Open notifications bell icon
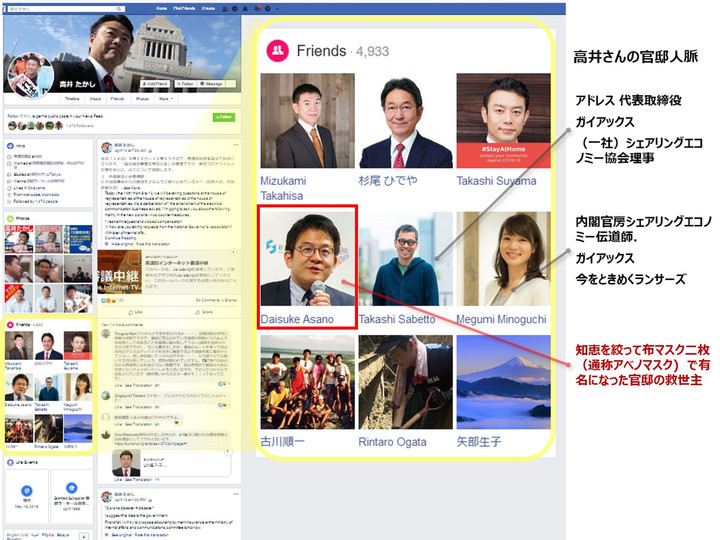The width and height of the screenshot is (720, 540). click(245, 9)
